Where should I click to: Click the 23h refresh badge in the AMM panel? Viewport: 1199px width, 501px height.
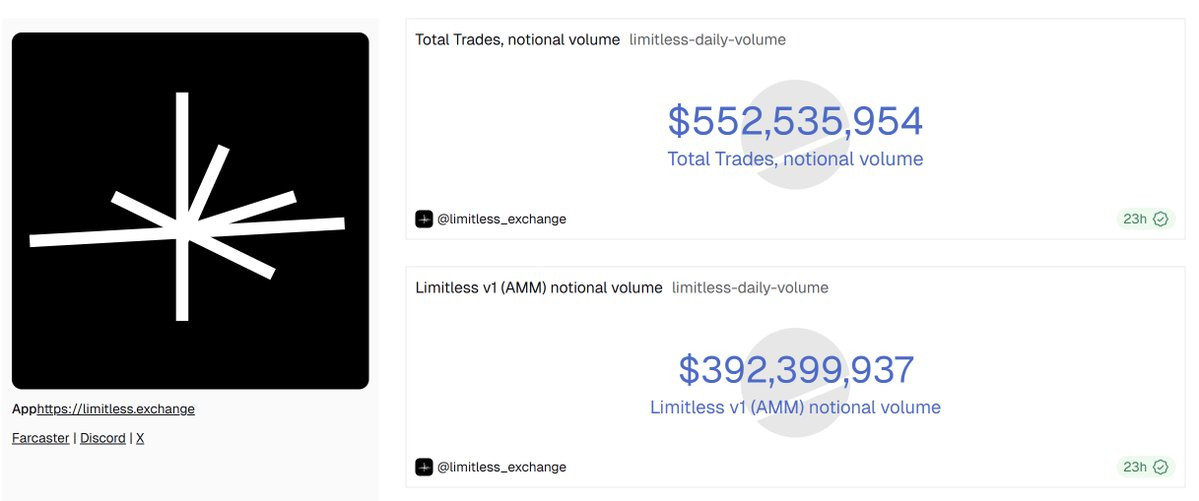tap(1145, 467)
